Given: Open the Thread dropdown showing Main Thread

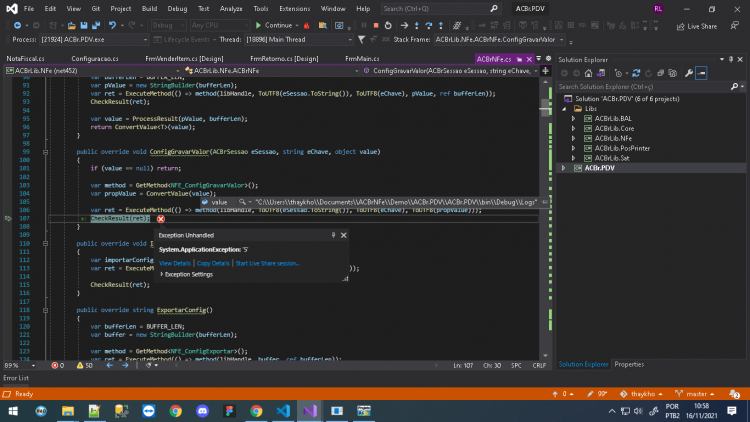Looking at the screenshot, I should coord(299,40).
